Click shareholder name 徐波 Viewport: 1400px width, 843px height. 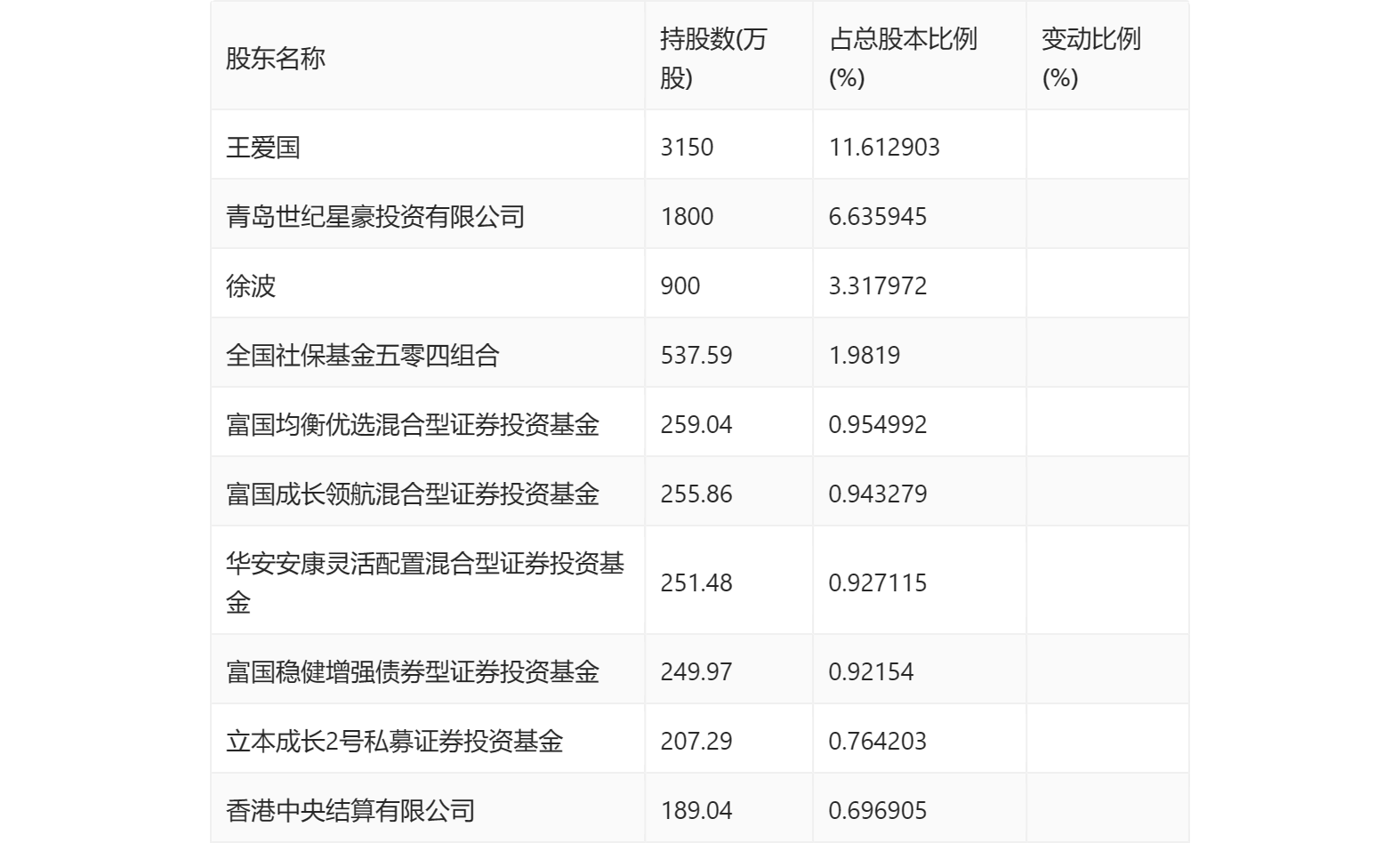click(x=251, y=285)
